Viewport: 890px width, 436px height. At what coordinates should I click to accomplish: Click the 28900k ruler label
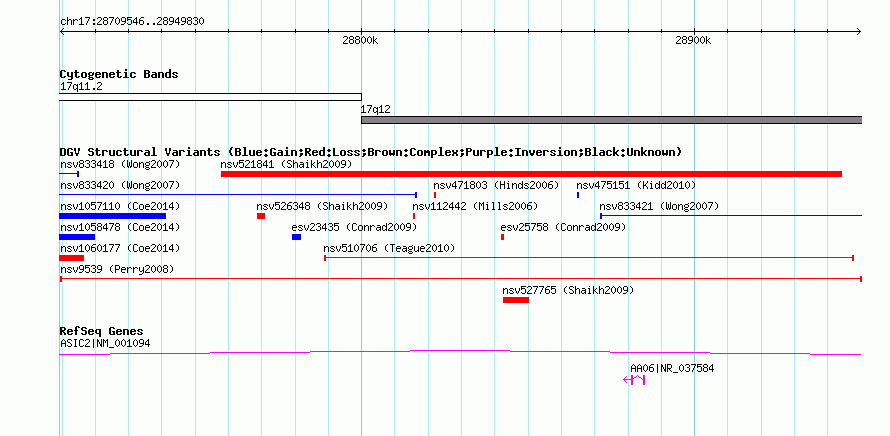[693, 40]
